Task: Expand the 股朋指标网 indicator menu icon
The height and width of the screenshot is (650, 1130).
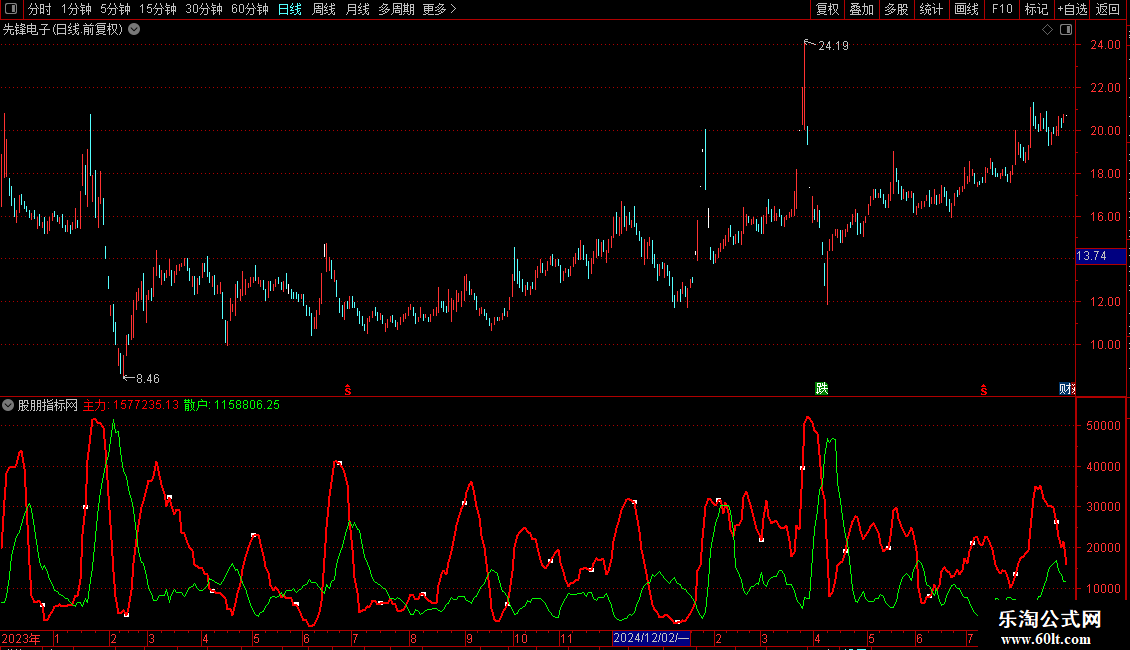Action: [8, 405]
